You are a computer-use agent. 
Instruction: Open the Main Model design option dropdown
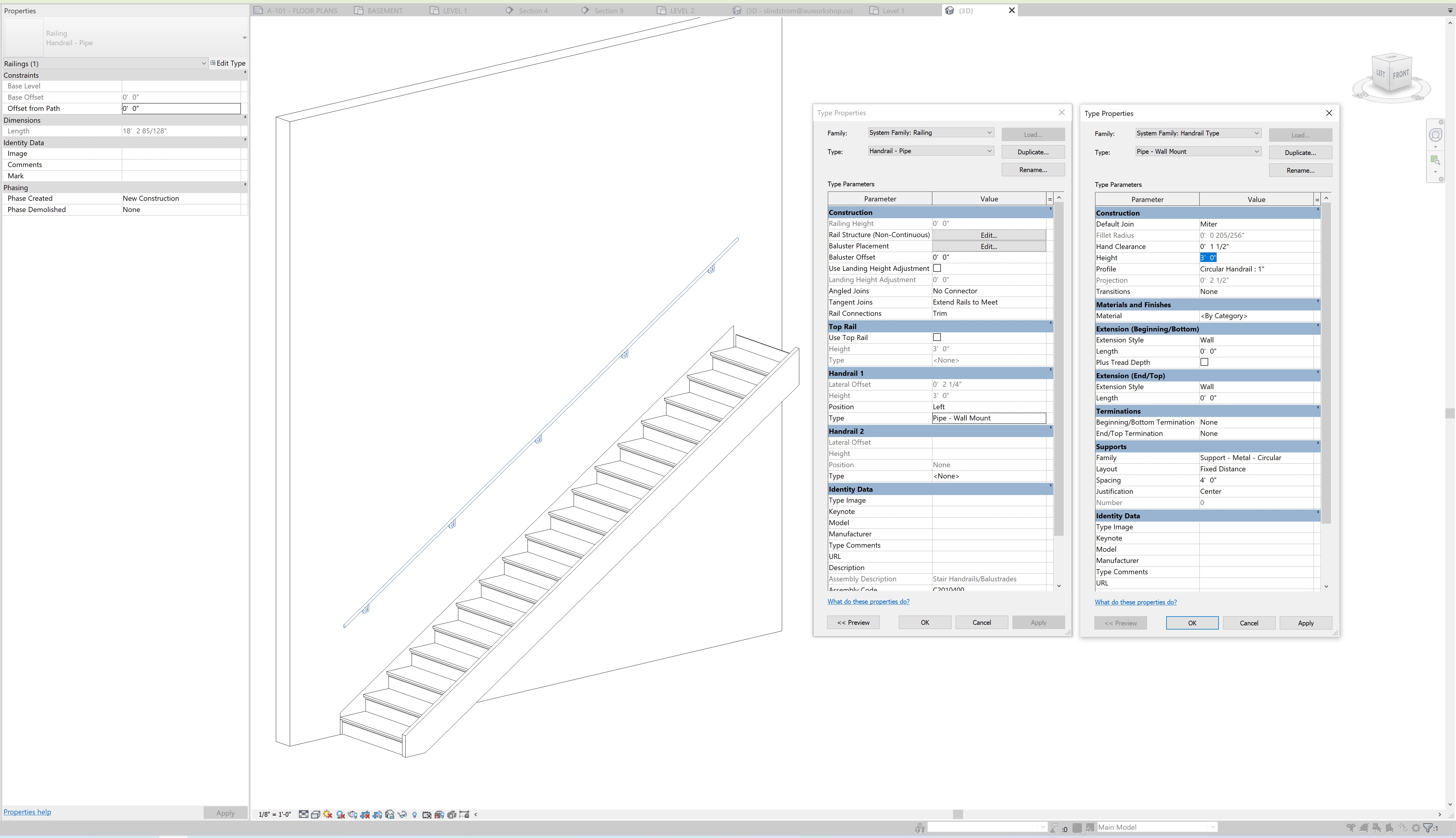click(1157, 827)
